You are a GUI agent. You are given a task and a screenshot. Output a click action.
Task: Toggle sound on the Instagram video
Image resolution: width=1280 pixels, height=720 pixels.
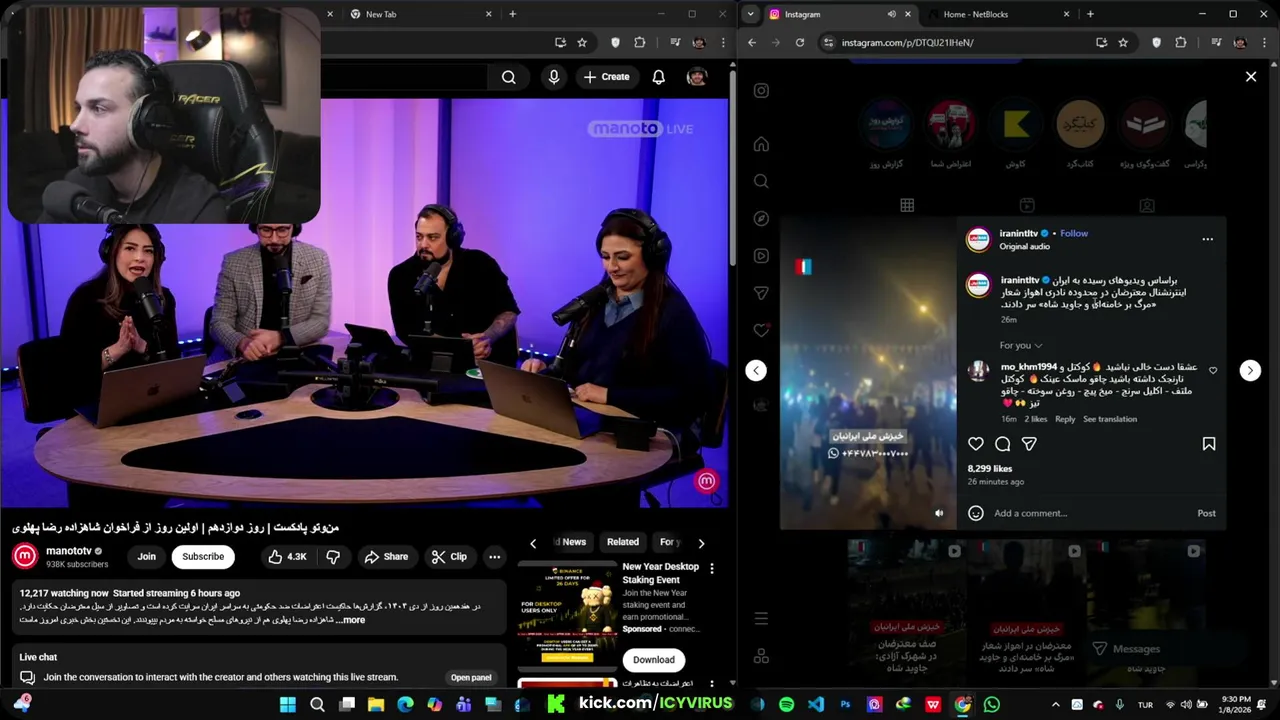tap(938, 513)
